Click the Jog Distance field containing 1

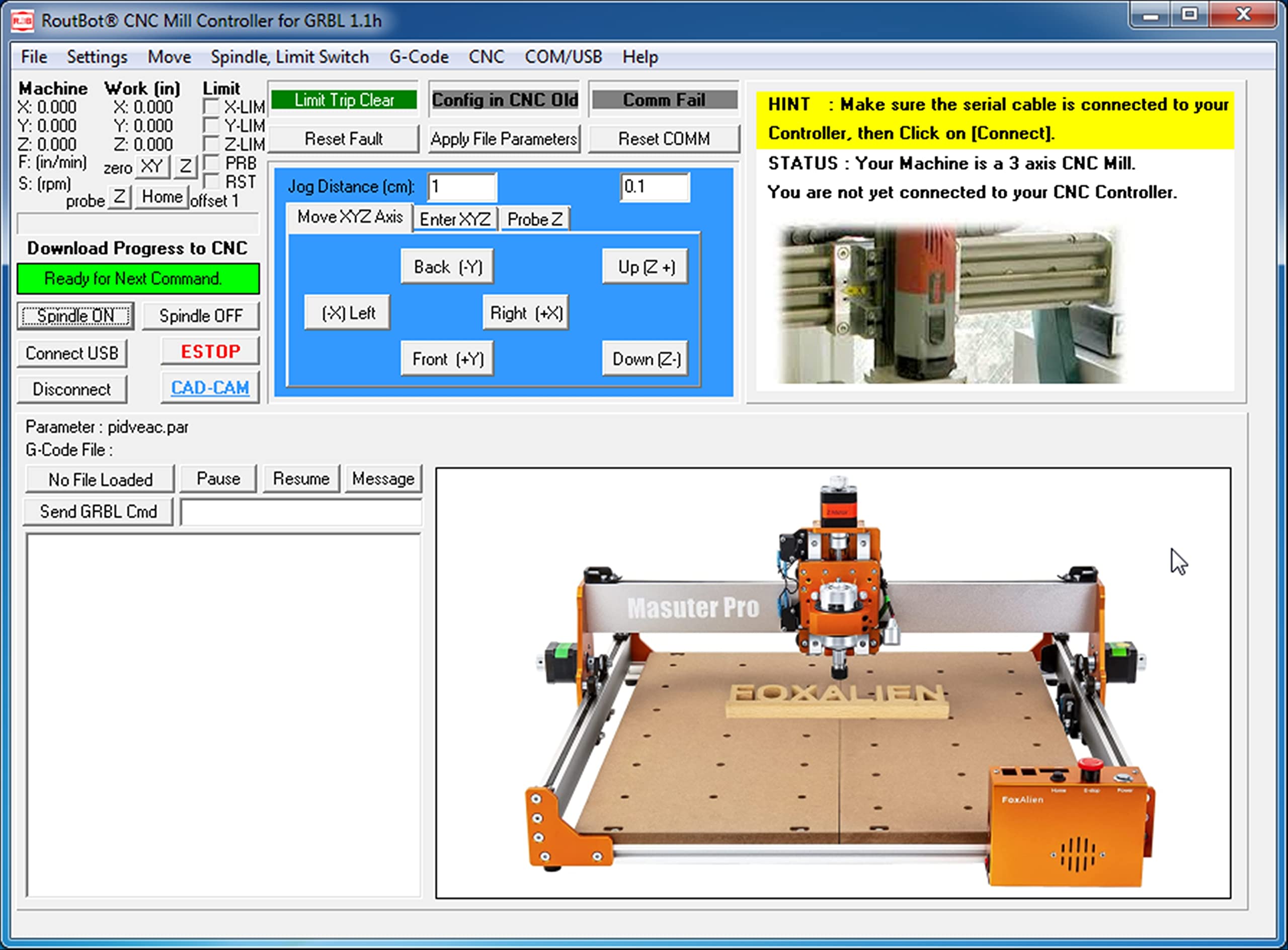pos(462,187)
